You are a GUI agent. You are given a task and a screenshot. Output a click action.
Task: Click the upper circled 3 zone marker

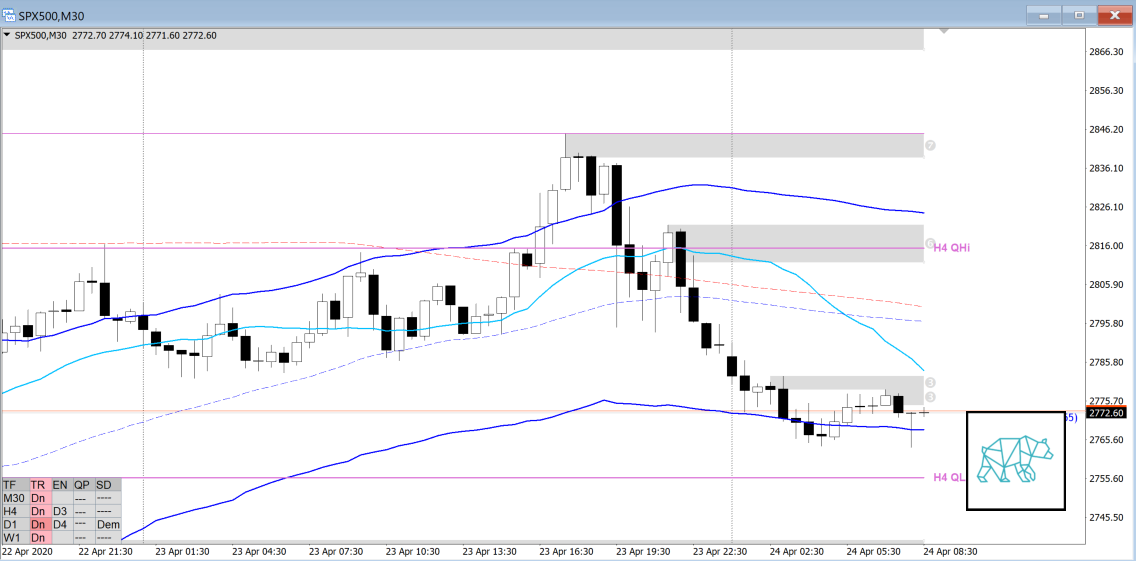point(930,382)
